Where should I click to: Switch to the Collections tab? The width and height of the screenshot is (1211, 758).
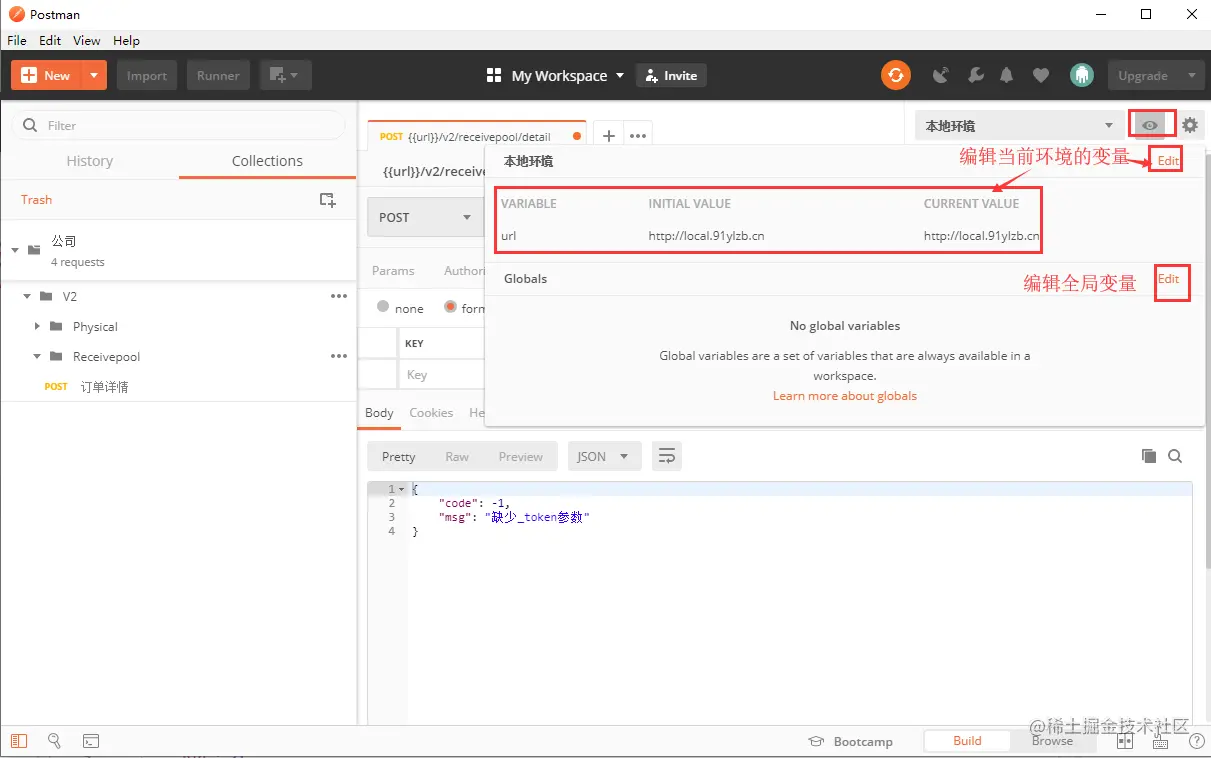267,161
